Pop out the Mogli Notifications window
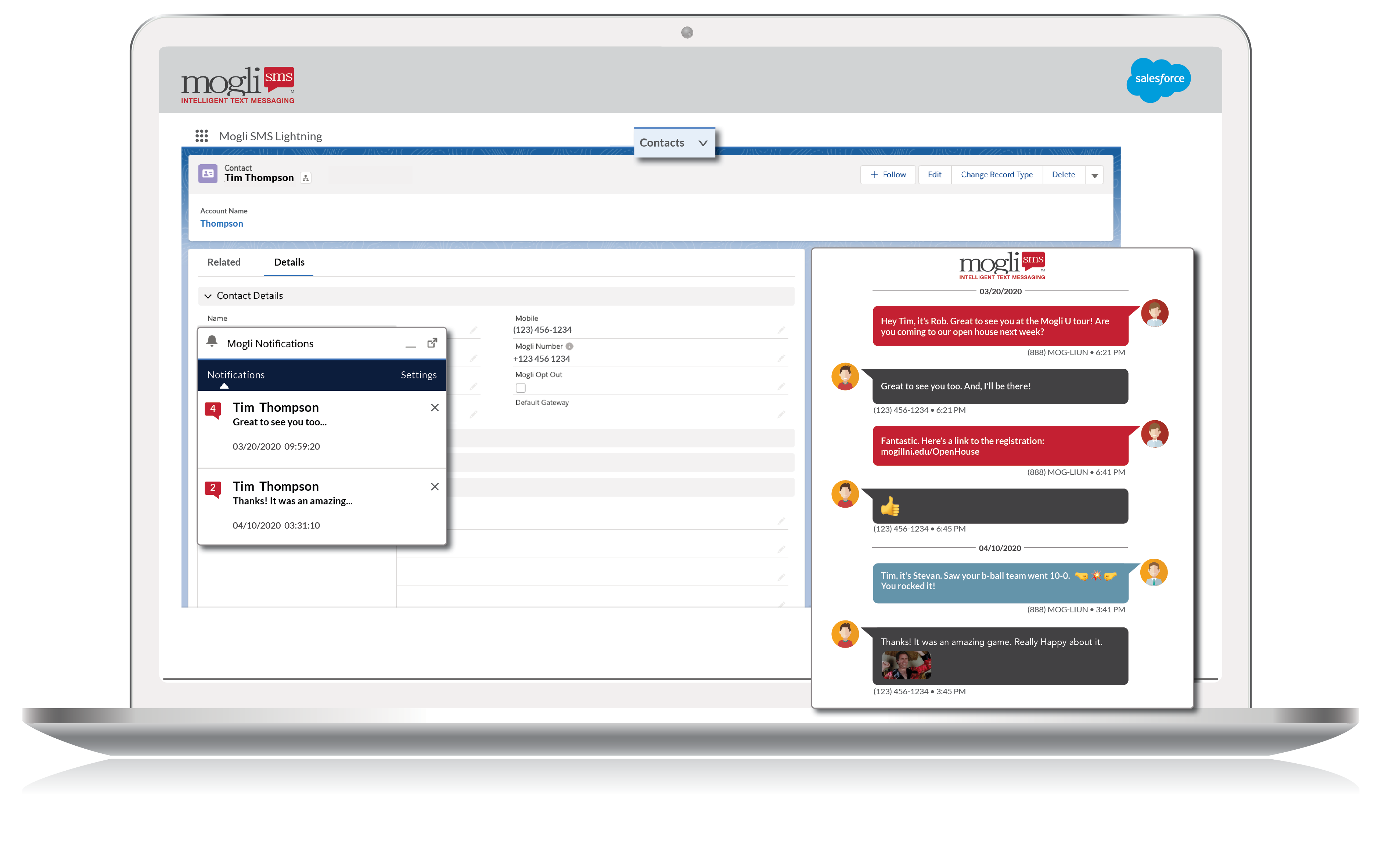 point(432,342)
